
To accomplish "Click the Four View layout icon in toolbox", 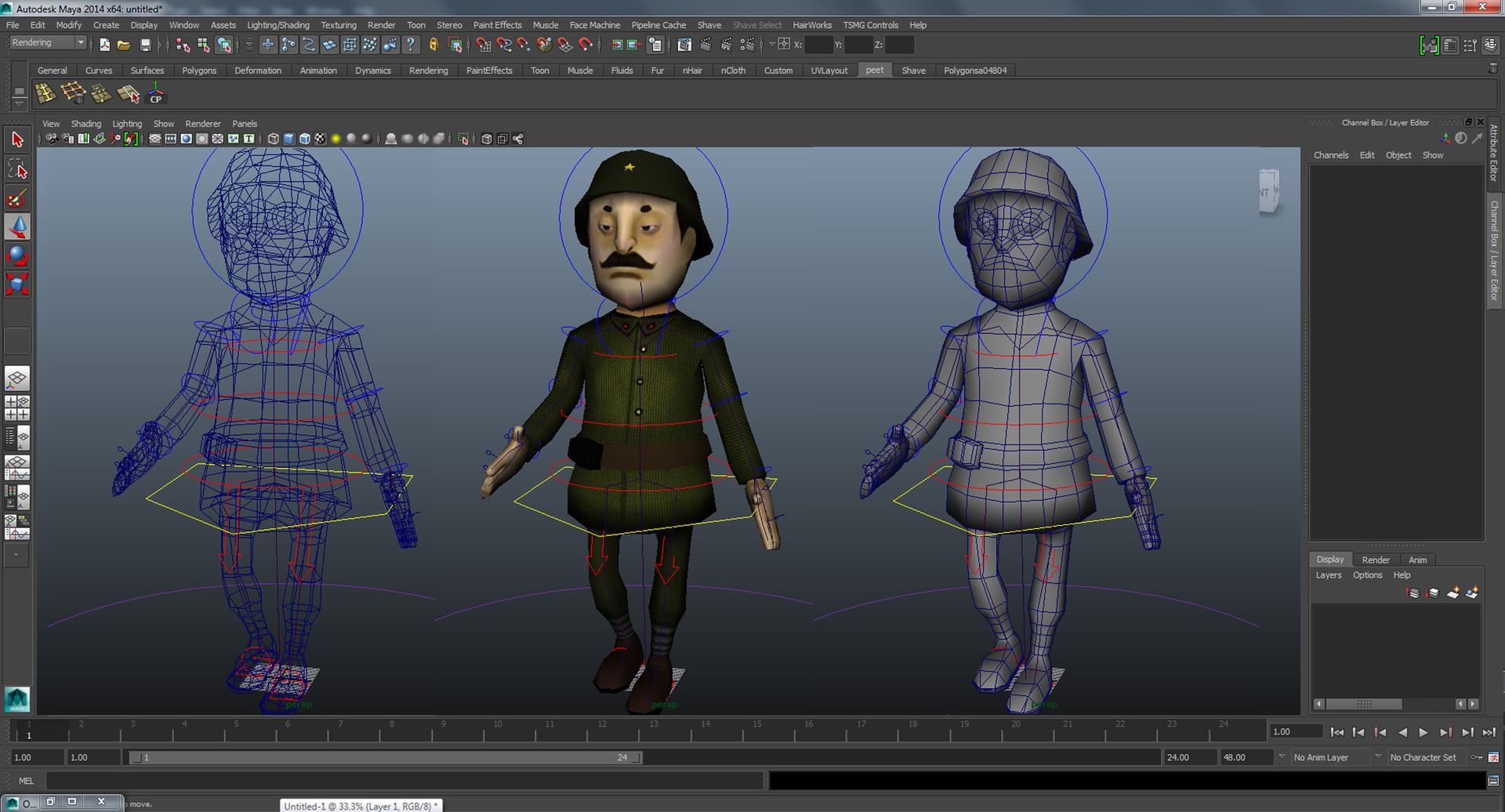I will point(17,408).
